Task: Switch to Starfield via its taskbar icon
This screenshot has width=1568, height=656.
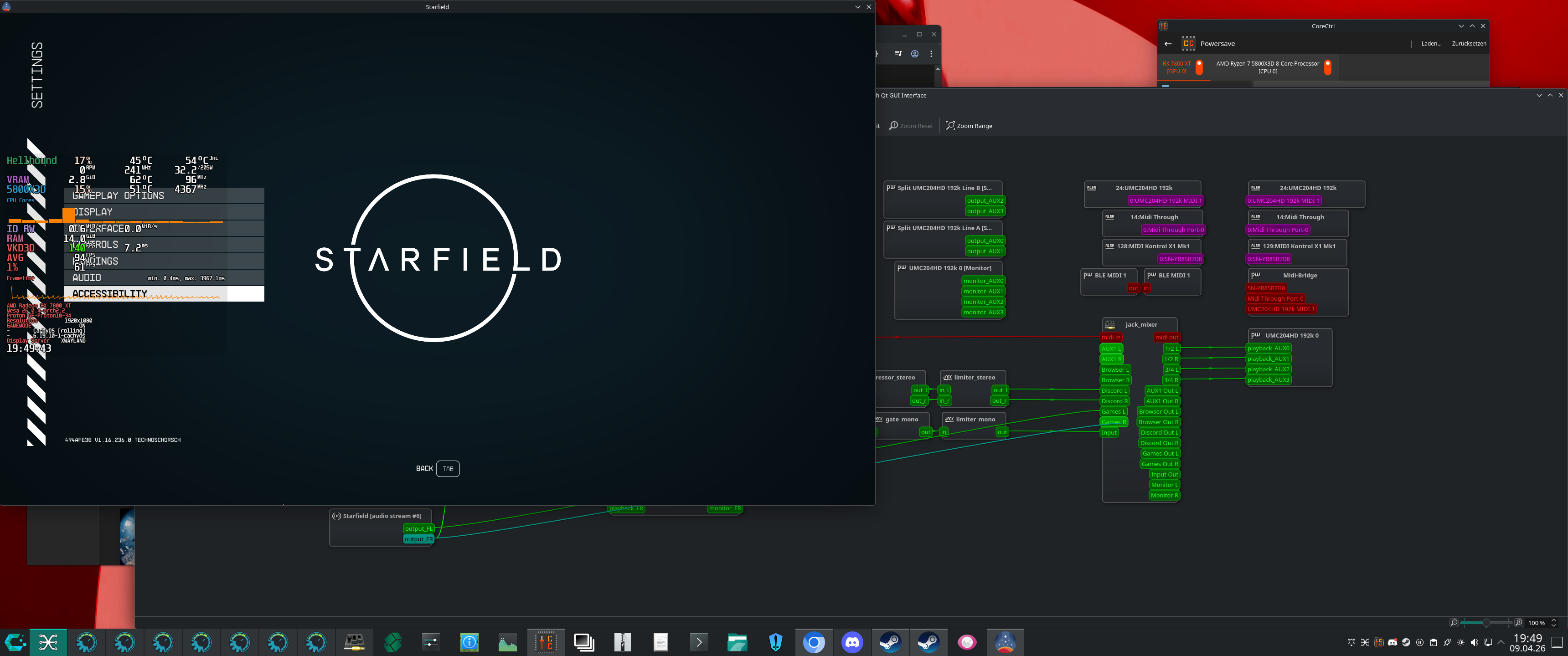Action: click(1005, 642)
